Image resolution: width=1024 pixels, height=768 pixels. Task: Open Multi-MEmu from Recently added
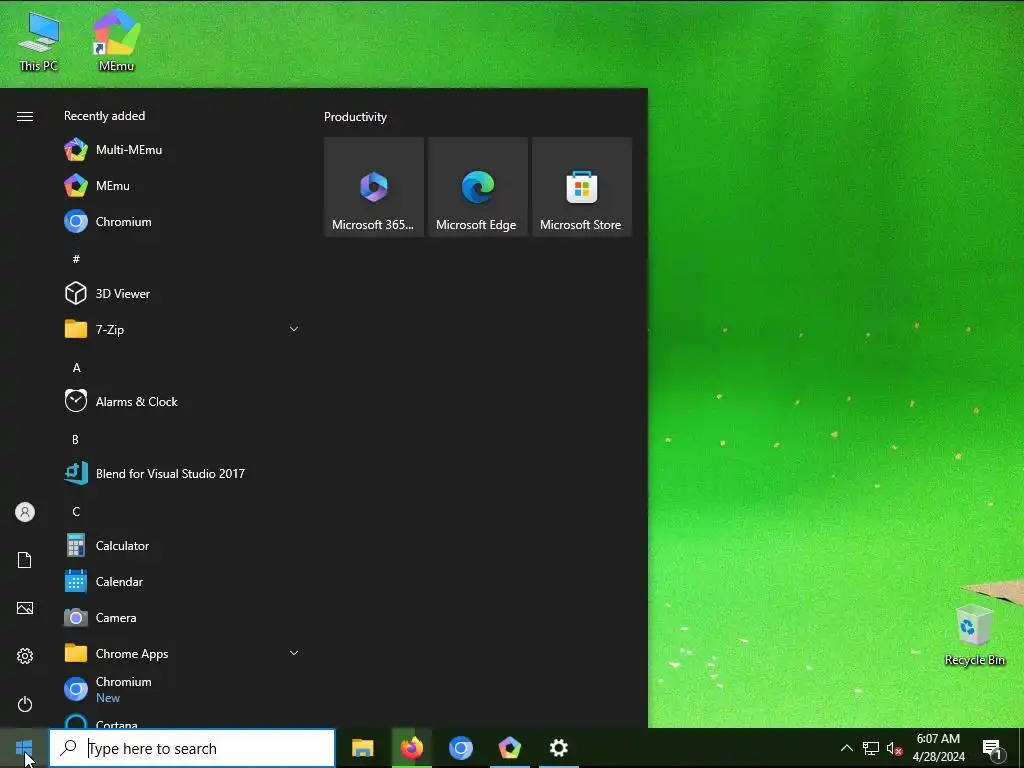[182, 150]
